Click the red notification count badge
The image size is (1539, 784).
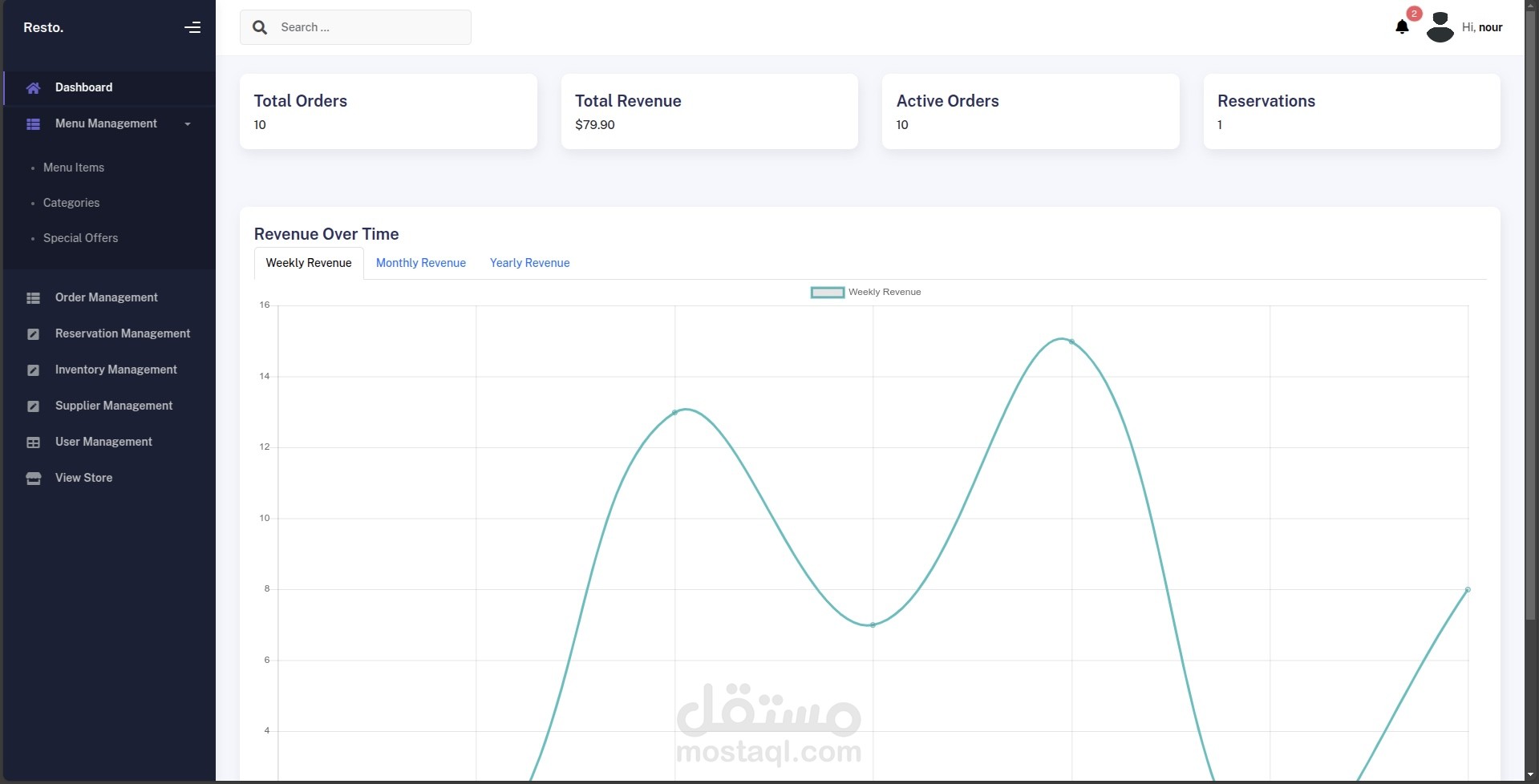click(x=1415, y=14)
